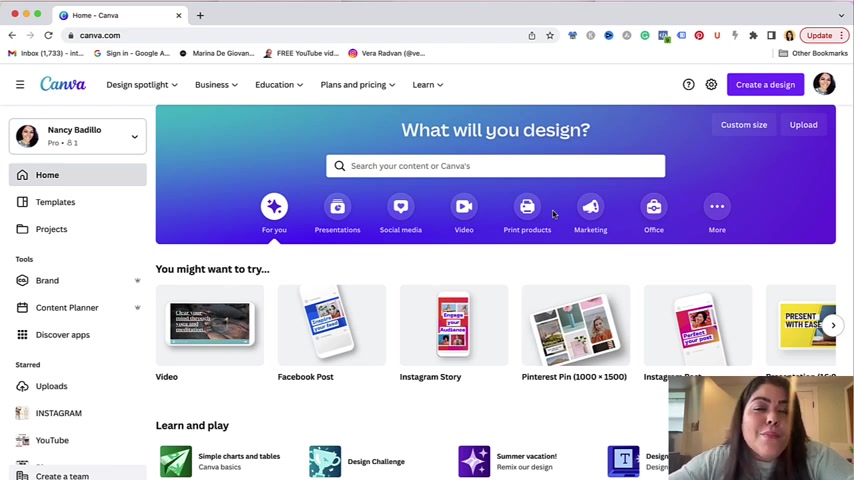Open Content Planner in sidebar
The image size is (854, 480).
click(x=77, y=307)
